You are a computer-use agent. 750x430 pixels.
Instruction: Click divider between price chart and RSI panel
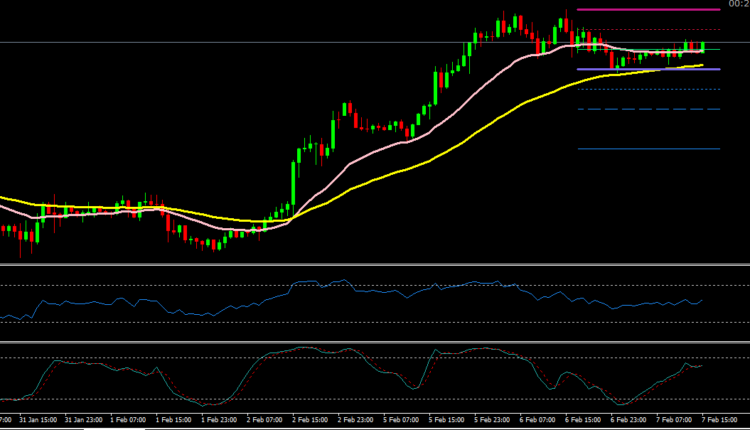pos(375,265)
